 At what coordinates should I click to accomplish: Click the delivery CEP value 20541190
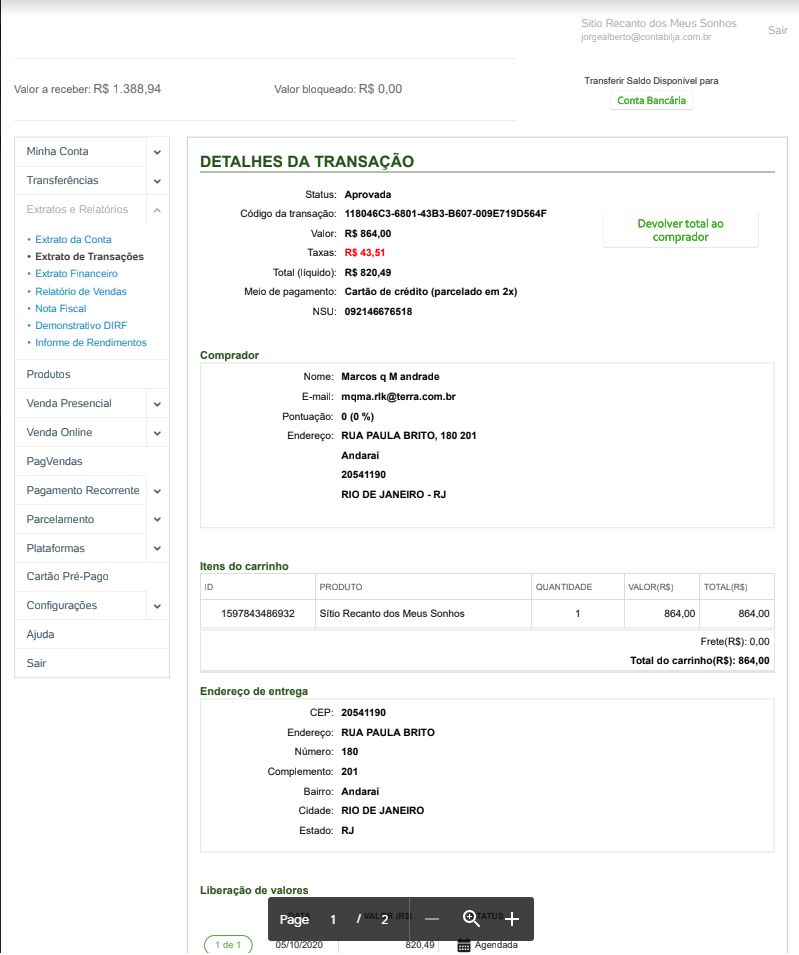(364, 713)
